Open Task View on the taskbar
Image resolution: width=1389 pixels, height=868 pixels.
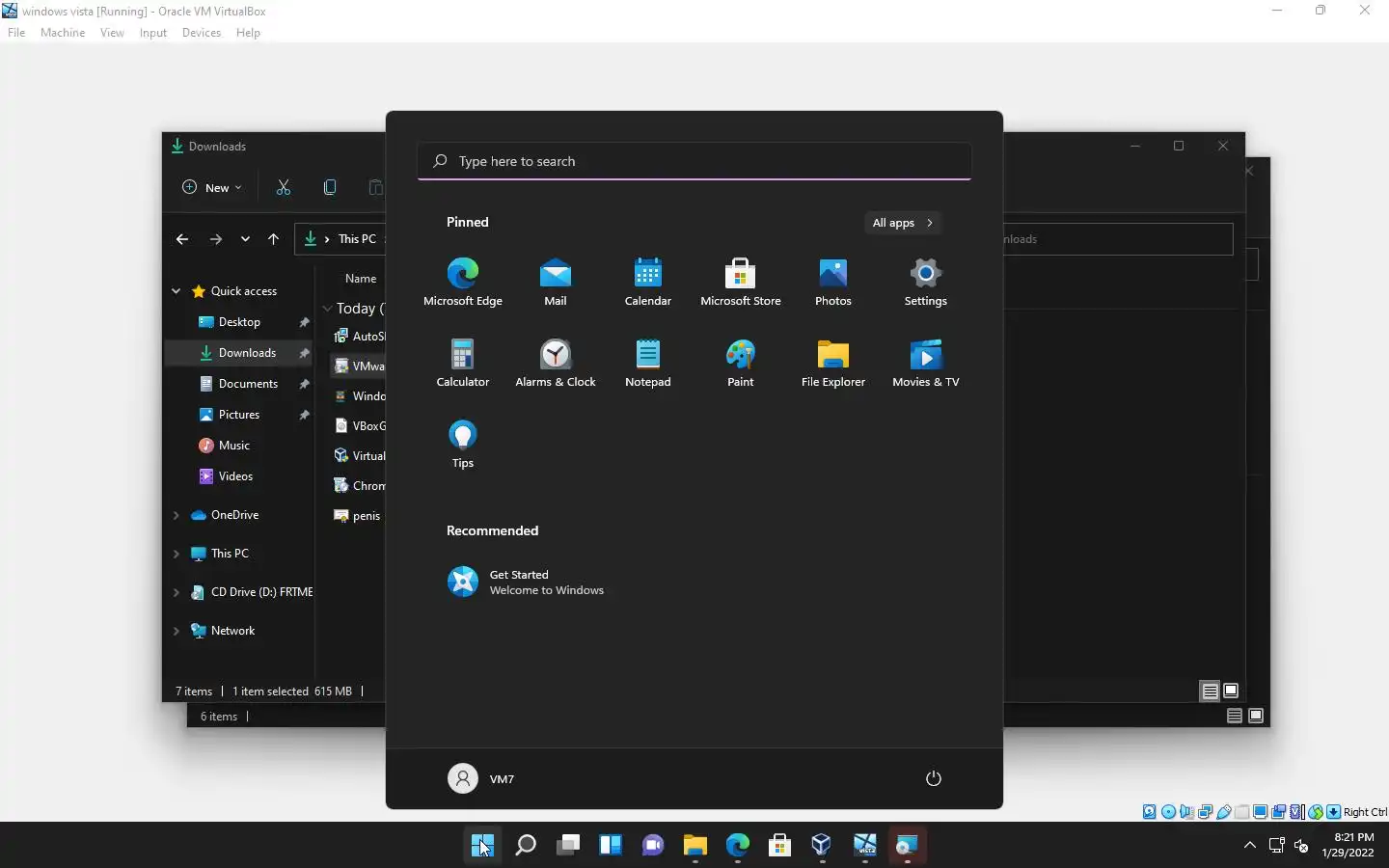568,846
